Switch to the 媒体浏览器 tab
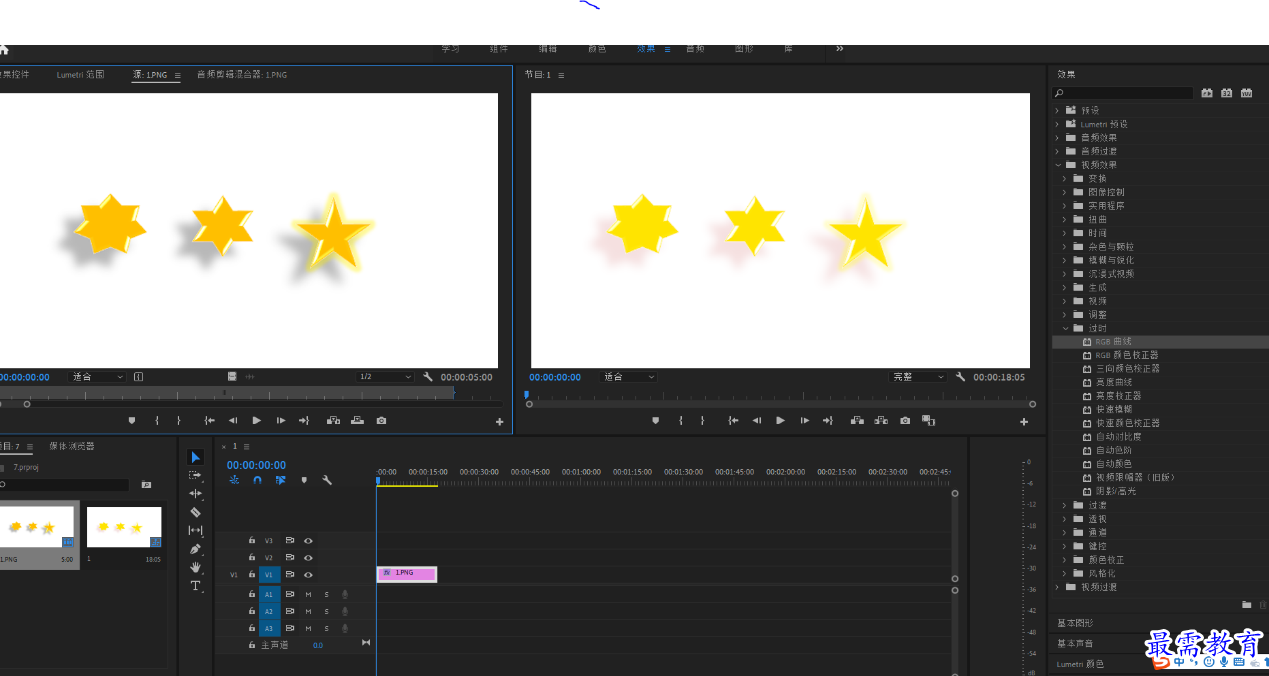Screen dimensions: 1269x676 pyautogui.click(x=72, y=446)
